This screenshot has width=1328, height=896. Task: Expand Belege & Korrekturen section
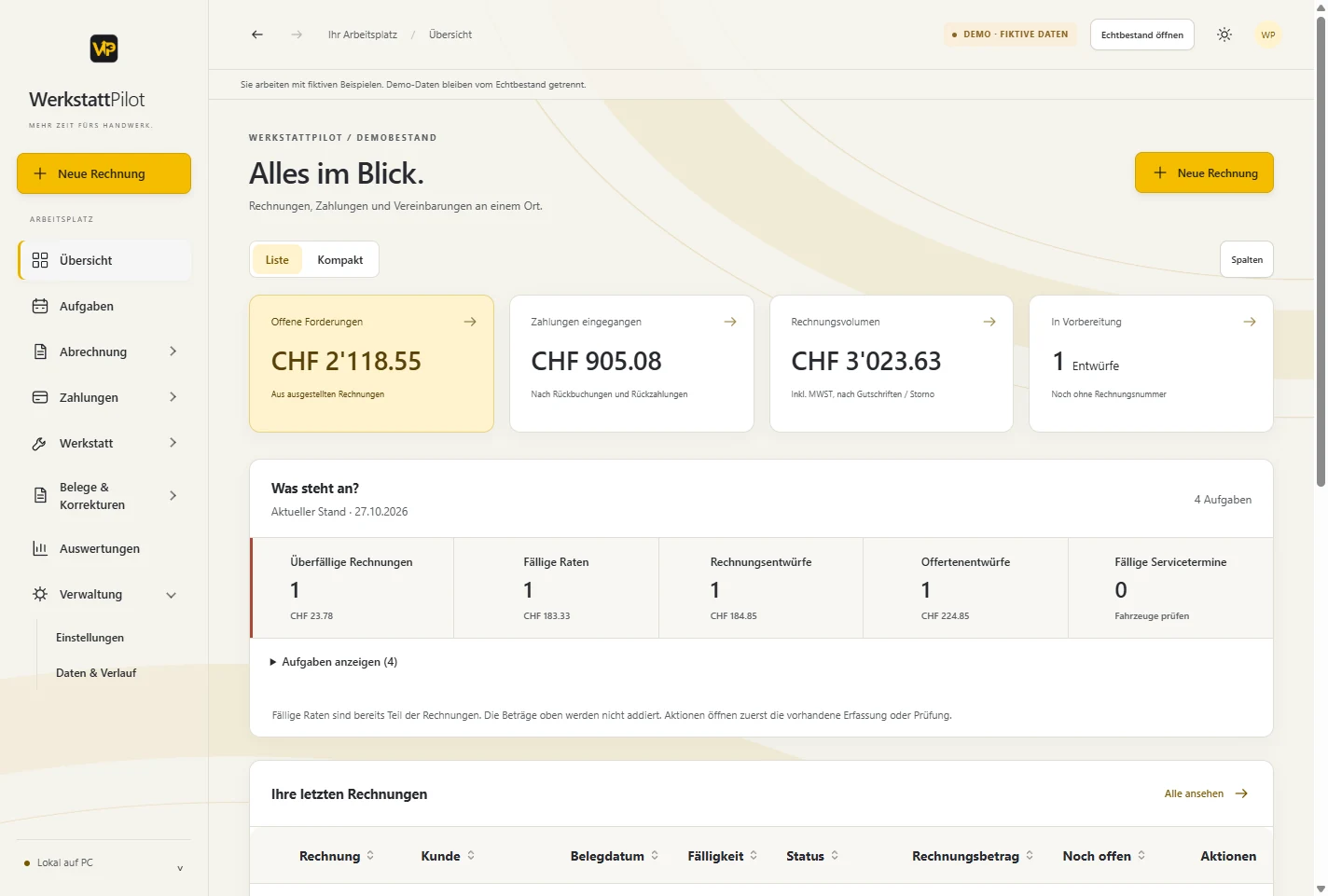104,496
